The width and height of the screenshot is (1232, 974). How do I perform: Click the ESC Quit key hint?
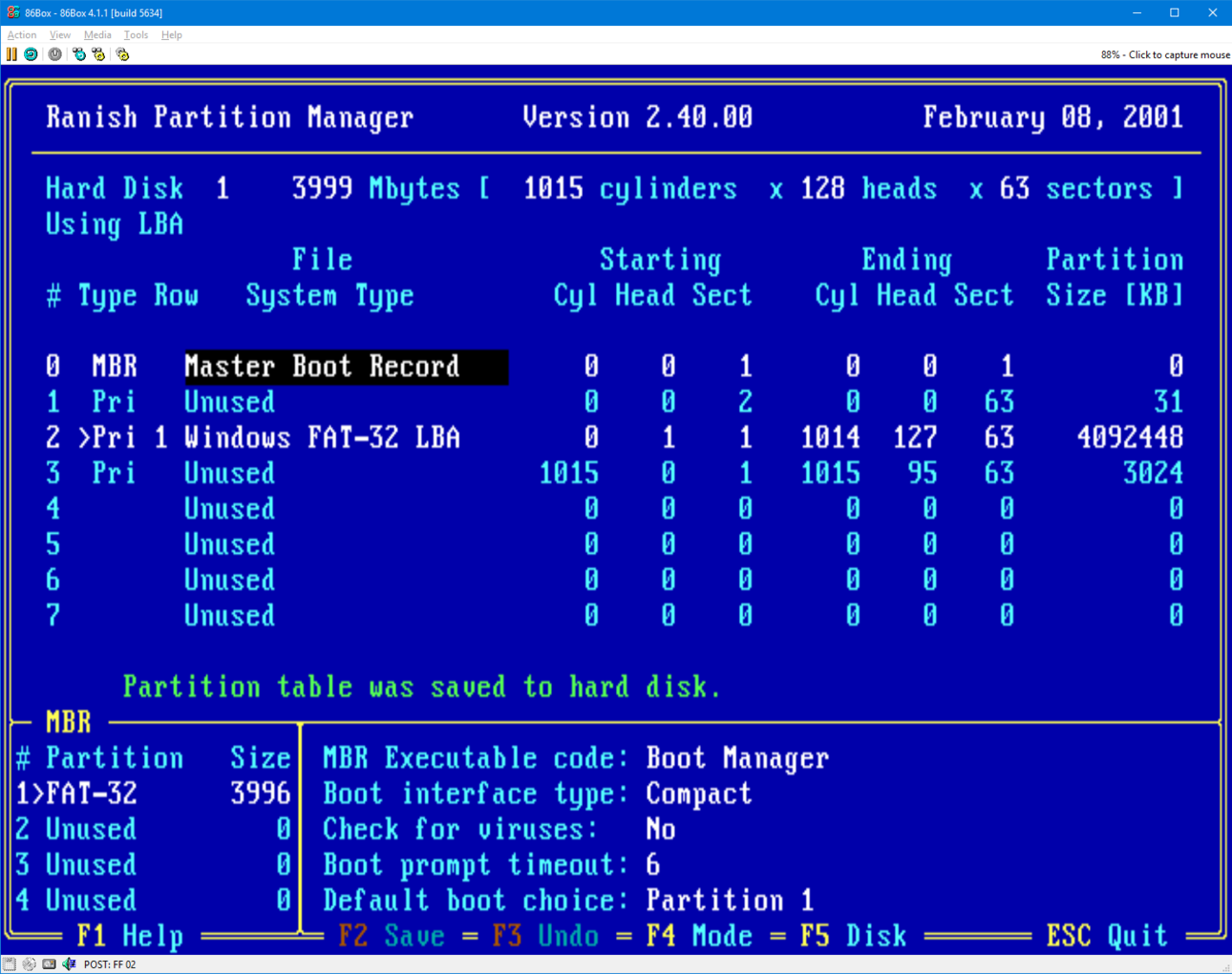(x=1107, y=936)
